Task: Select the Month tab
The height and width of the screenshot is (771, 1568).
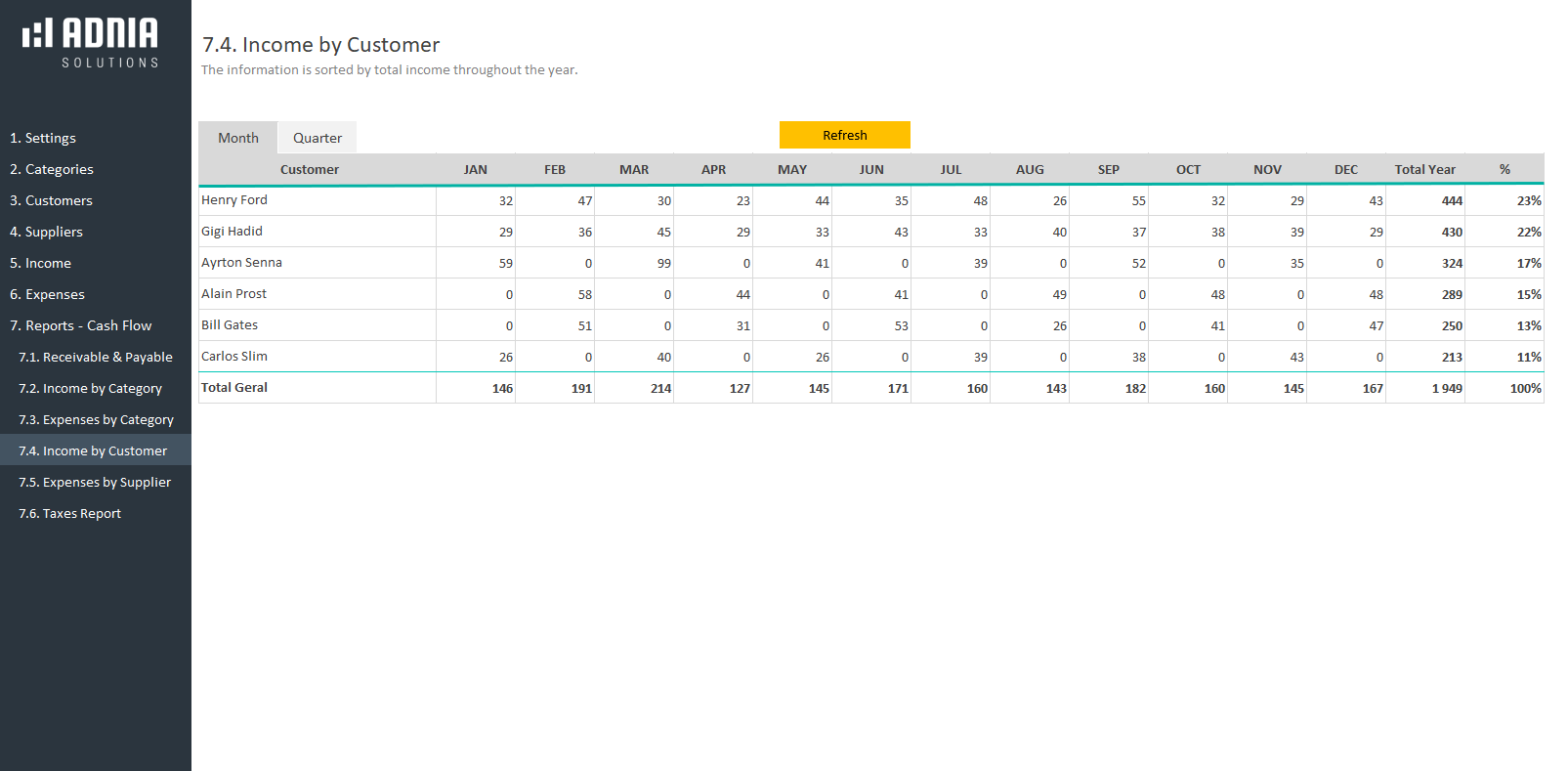Action: coord(237,138)
